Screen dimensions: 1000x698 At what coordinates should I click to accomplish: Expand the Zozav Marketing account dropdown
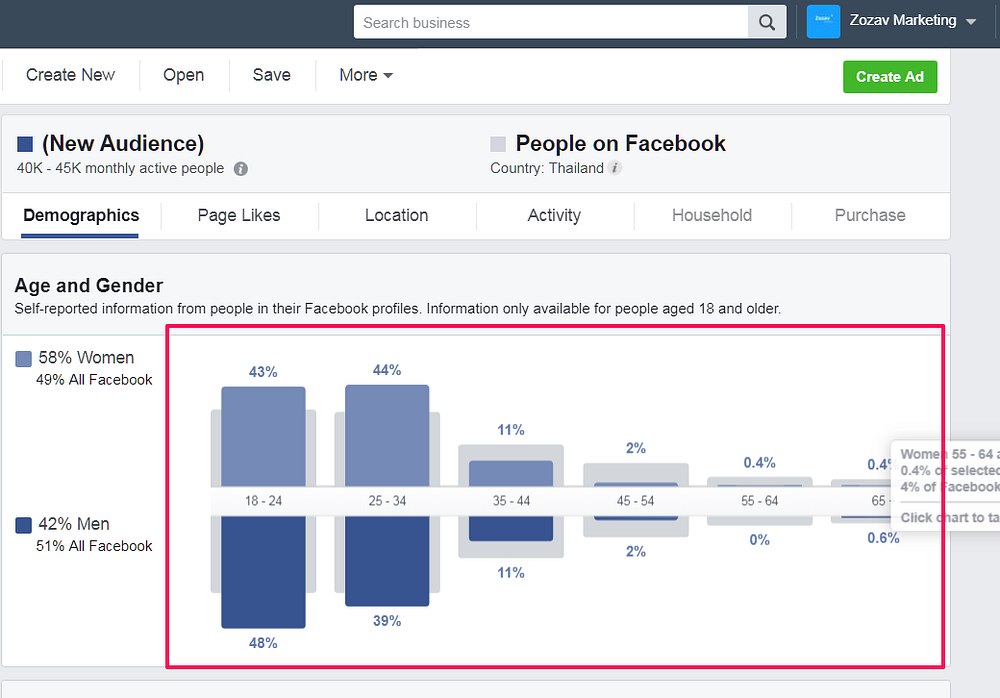[971, 22]
